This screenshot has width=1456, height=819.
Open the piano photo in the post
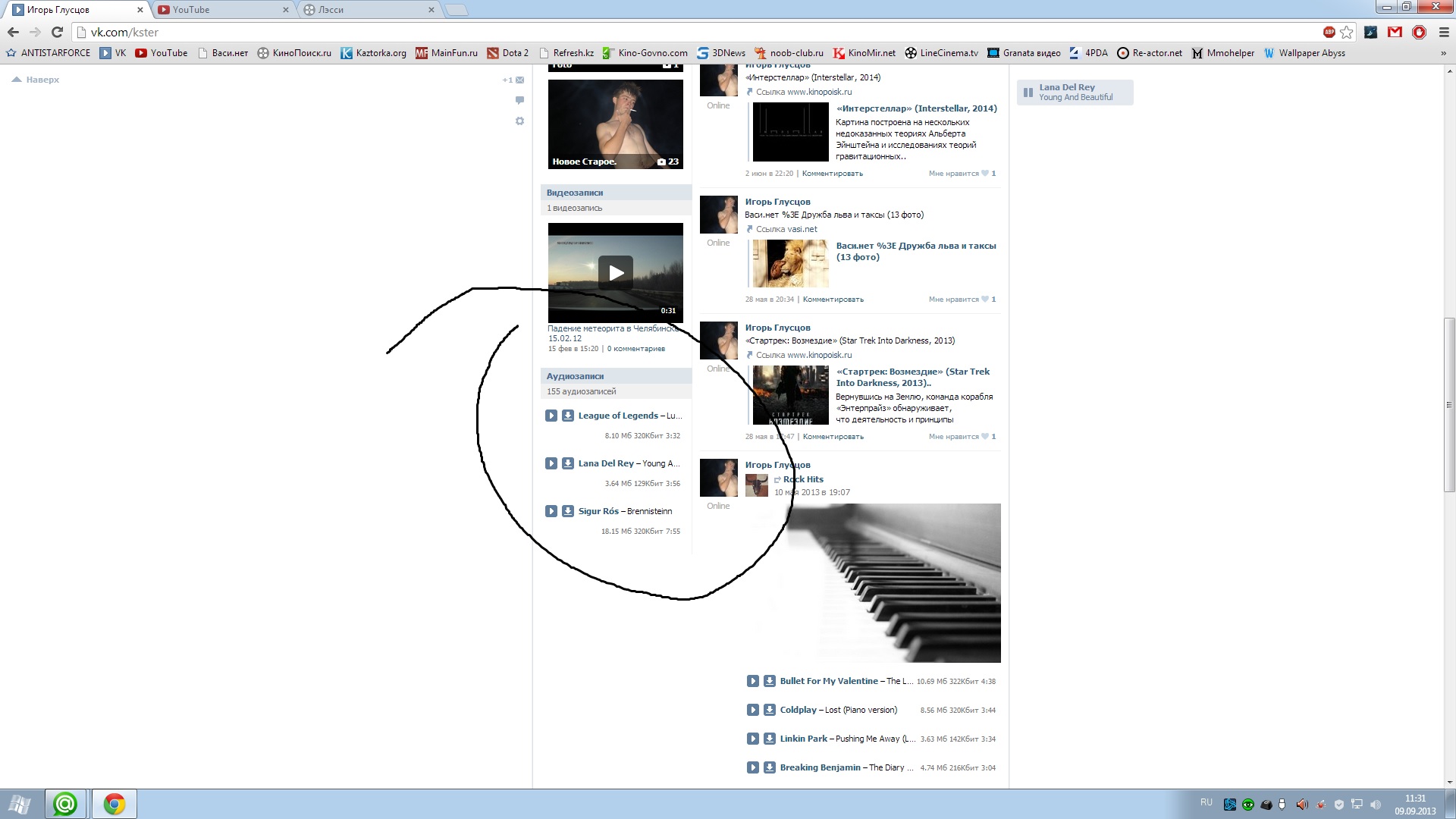[873, 582]
